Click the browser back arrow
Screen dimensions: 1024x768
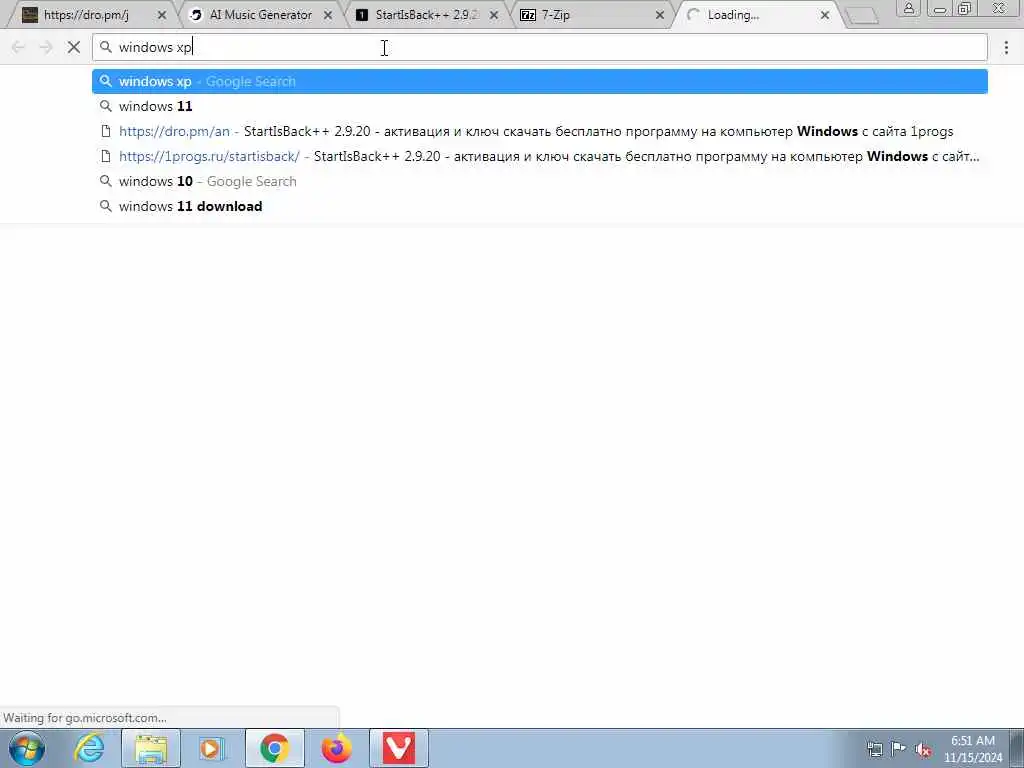(18, 47)
